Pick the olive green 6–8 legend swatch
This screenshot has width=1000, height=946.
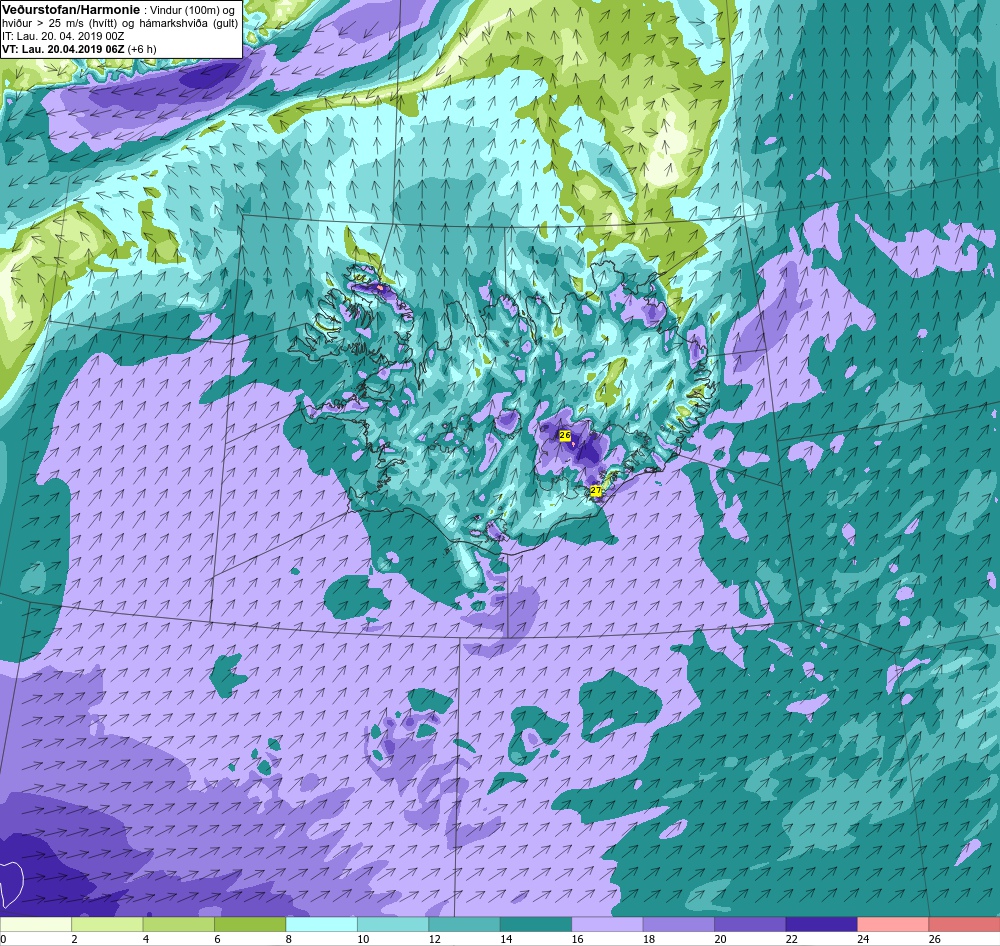(x=250, y=925)
